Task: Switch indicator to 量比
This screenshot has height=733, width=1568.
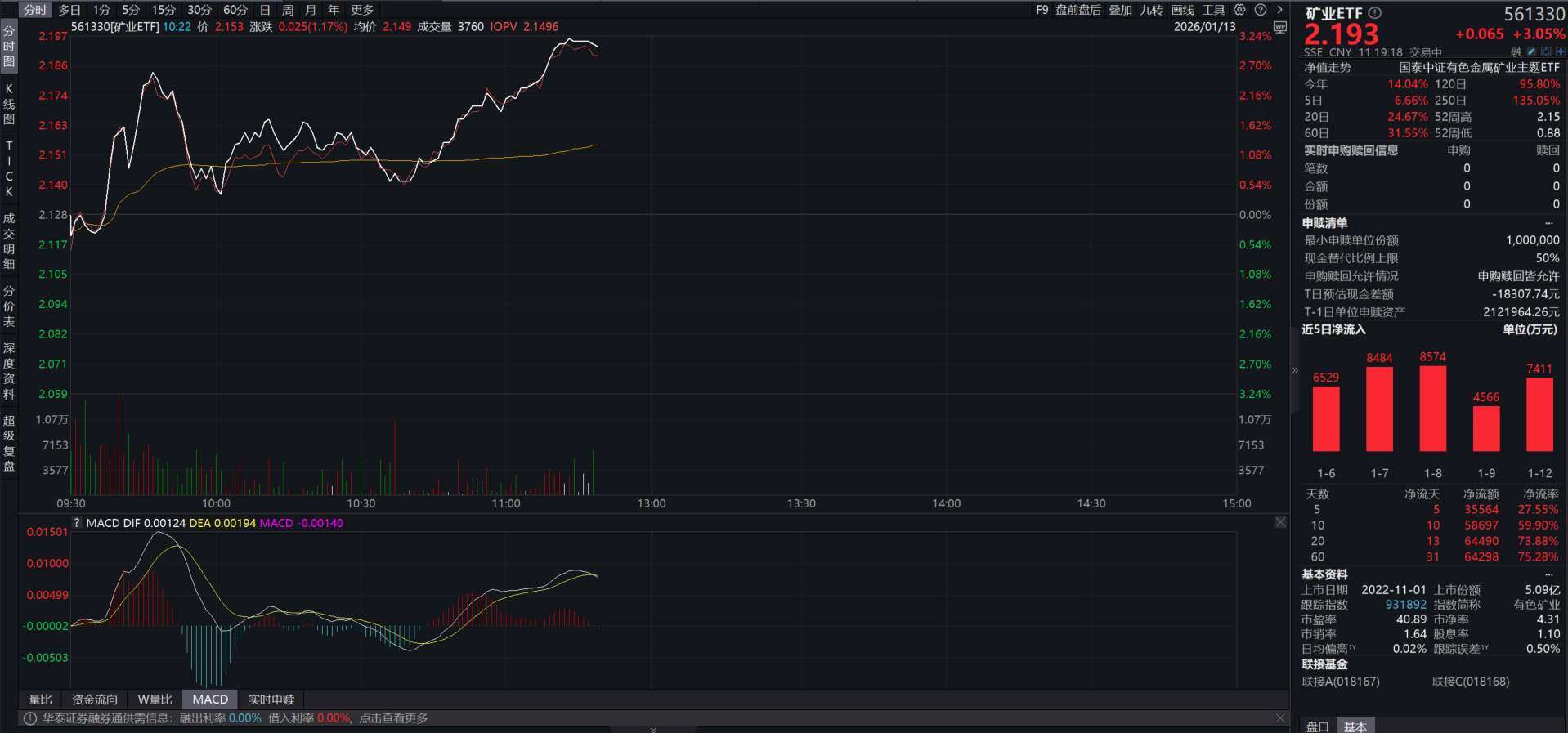Action: pos(40,699)
